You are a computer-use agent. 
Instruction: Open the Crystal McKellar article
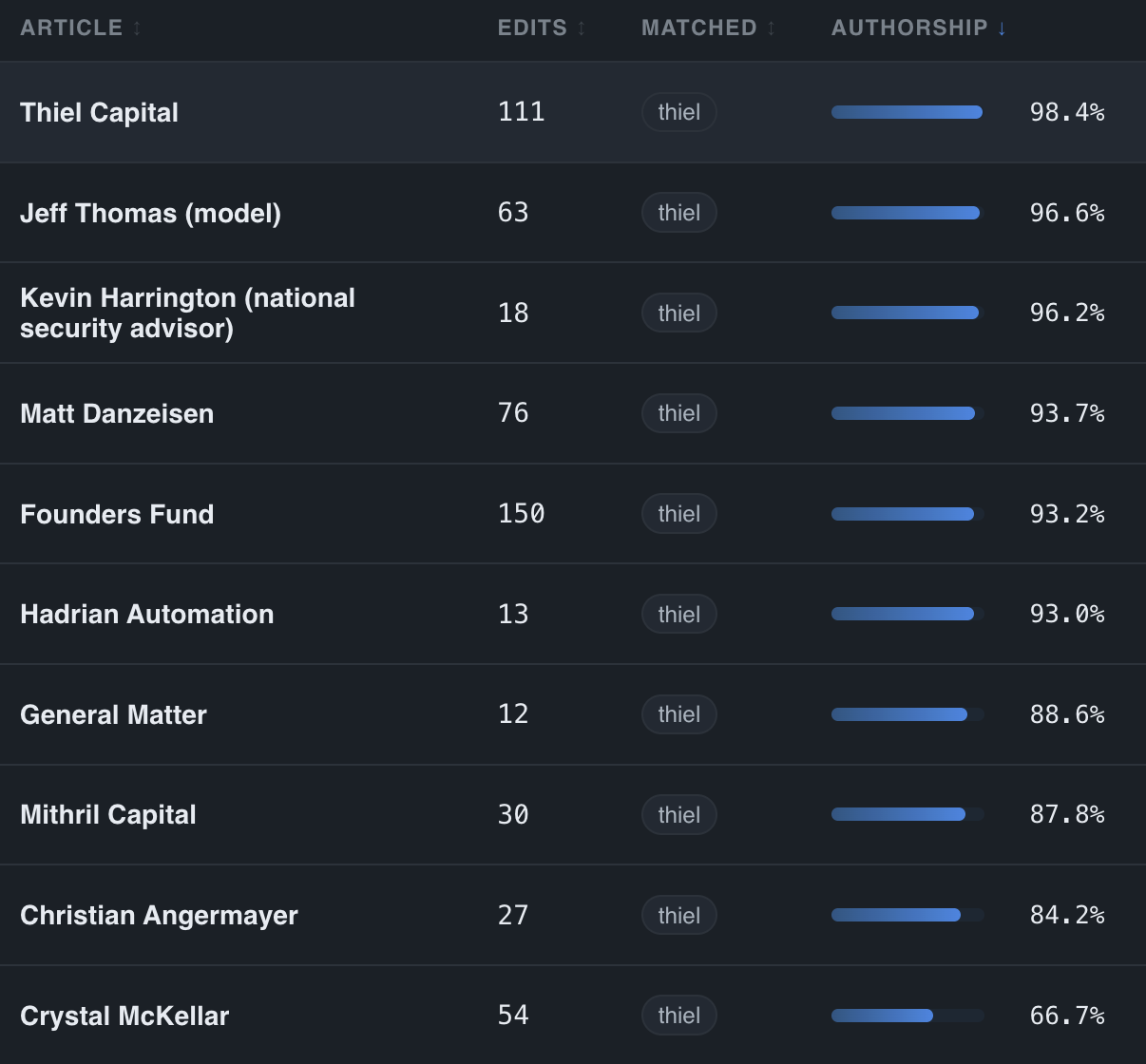point(124,1016)
